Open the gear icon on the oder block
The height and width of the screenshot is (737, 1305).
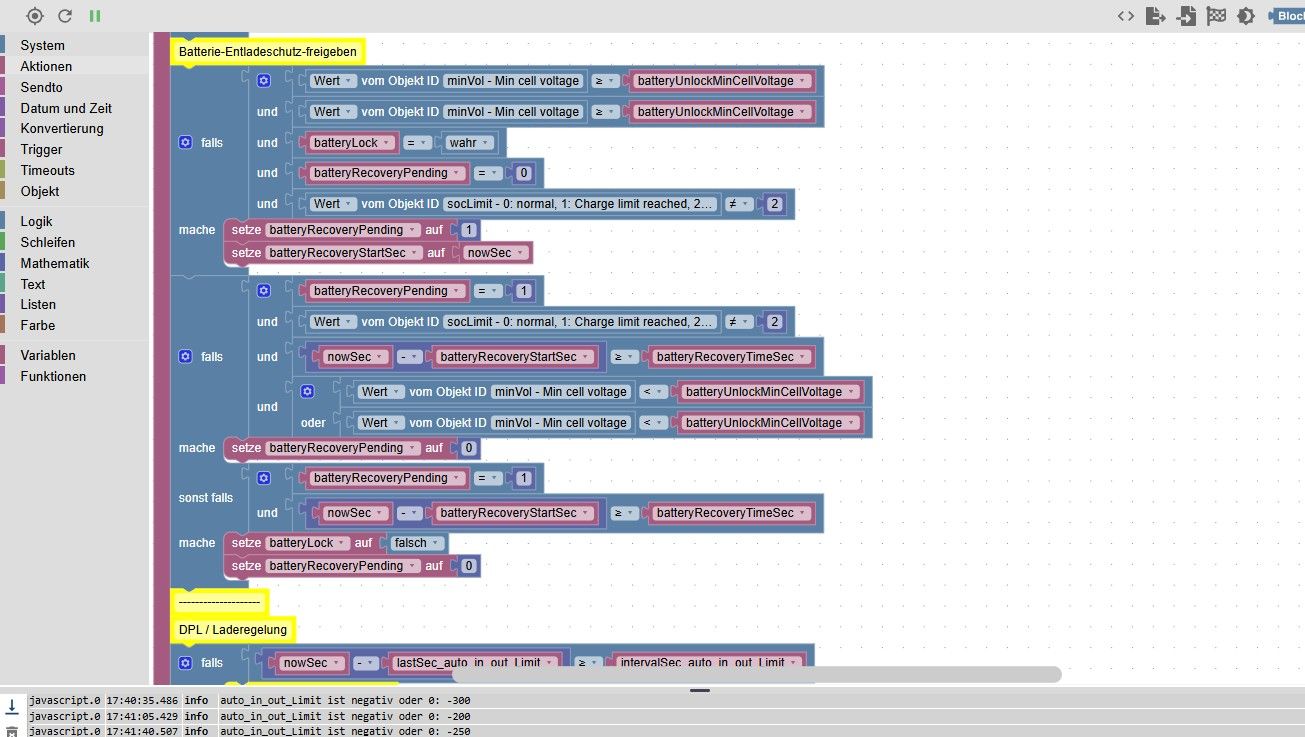point(308,391)
